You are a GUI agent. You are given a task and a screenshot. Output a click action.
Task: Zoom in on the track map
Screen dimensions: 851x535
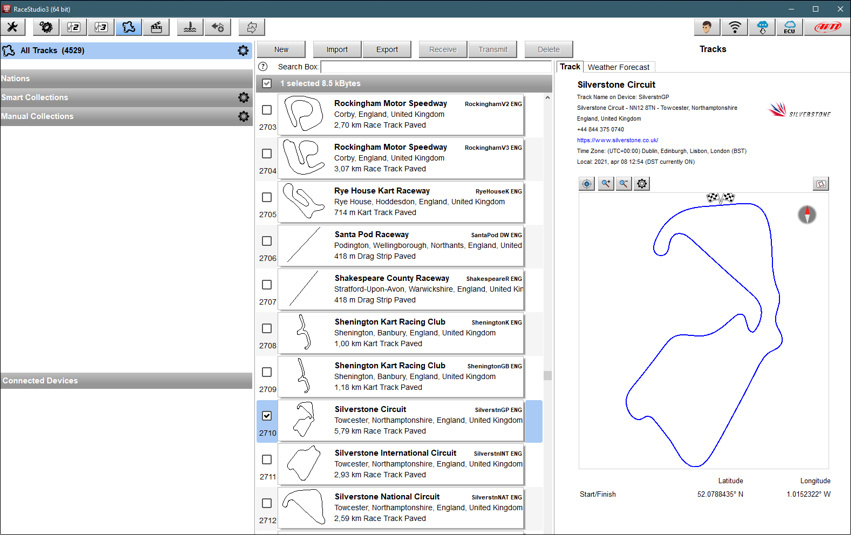pos(605,183)
